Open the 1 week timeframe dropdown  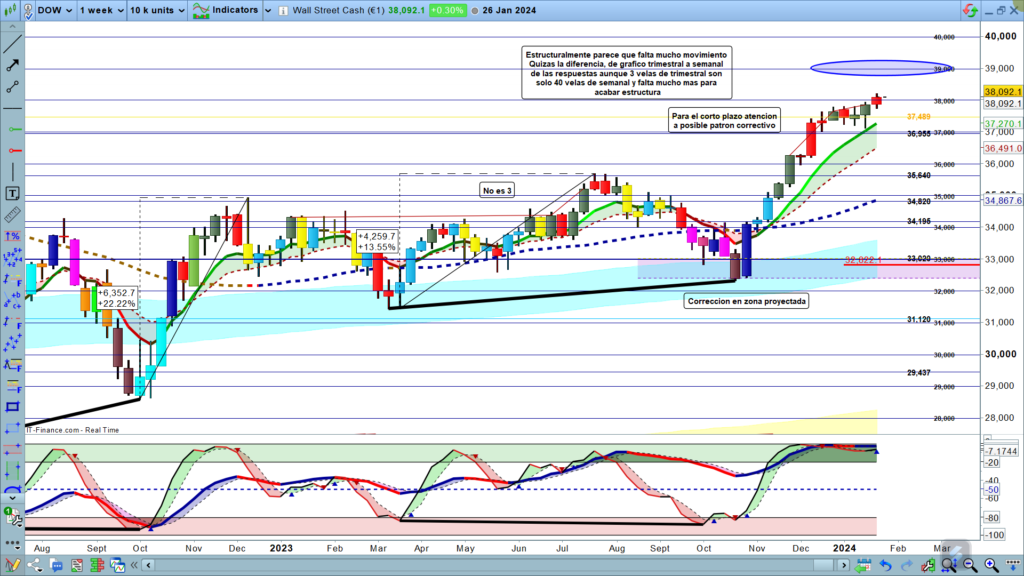(x=101, y=10)
